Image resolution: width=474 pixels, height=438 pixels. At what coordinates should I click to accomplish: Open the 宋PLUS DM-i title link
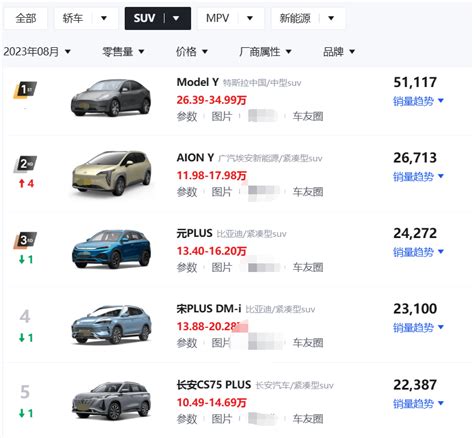tap(209, 309)
